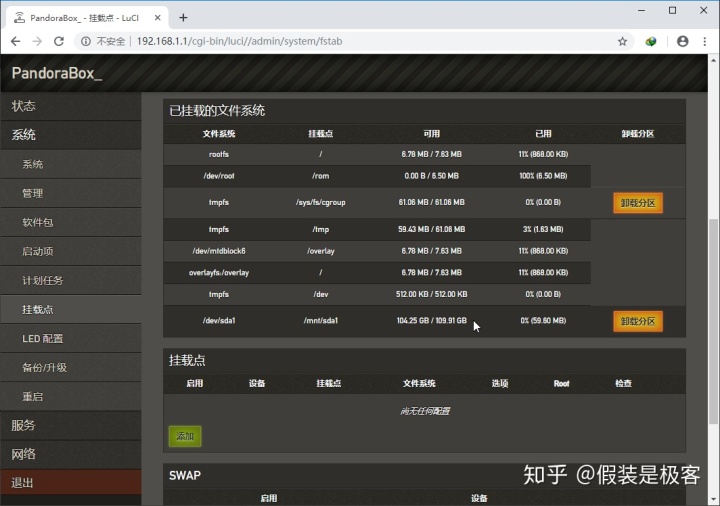Click the /rom mount point cell
This screenshot has width=720, height=506.
click(321, 176)
